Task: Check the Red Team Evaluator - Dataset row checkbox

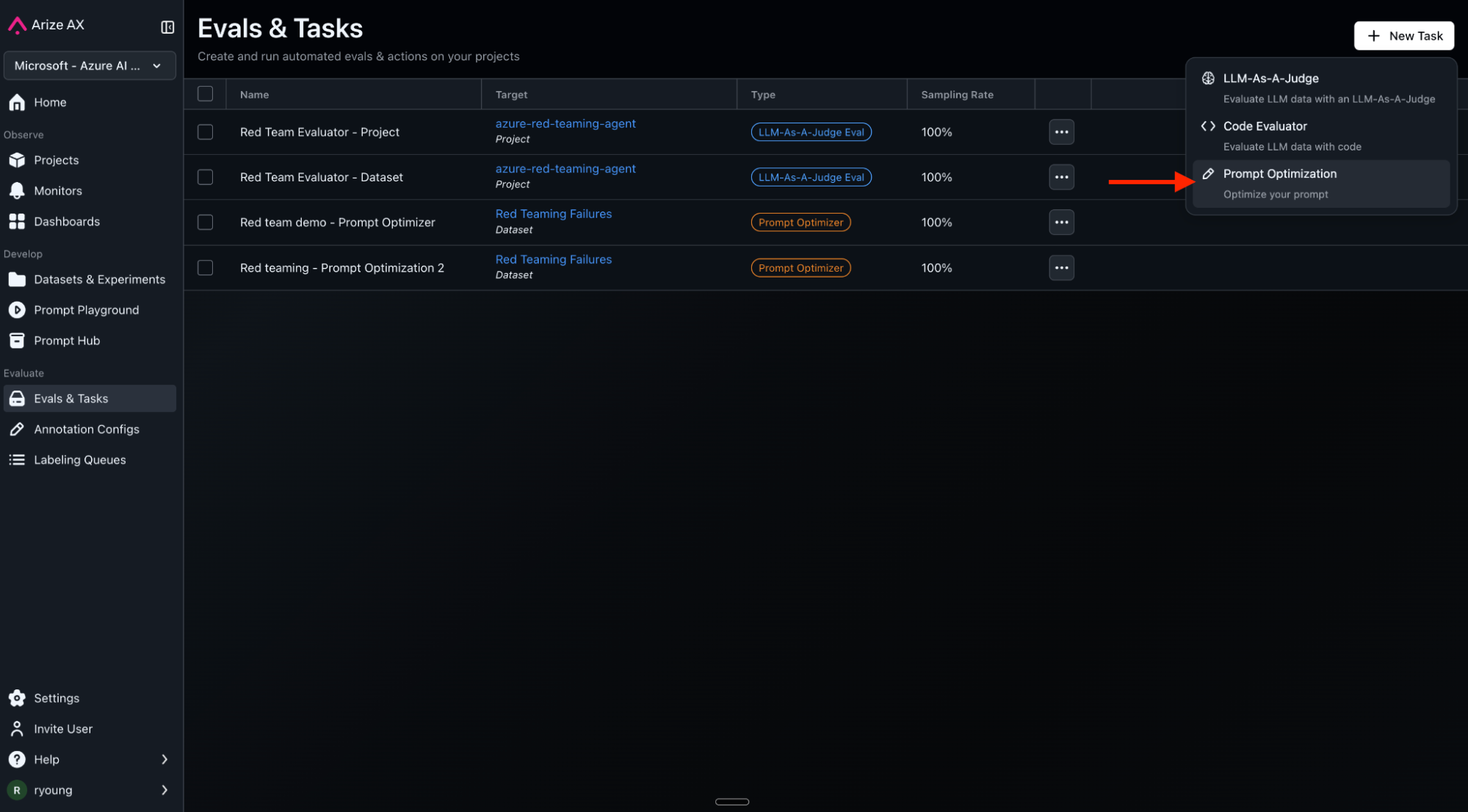Action: click(206, 178)
